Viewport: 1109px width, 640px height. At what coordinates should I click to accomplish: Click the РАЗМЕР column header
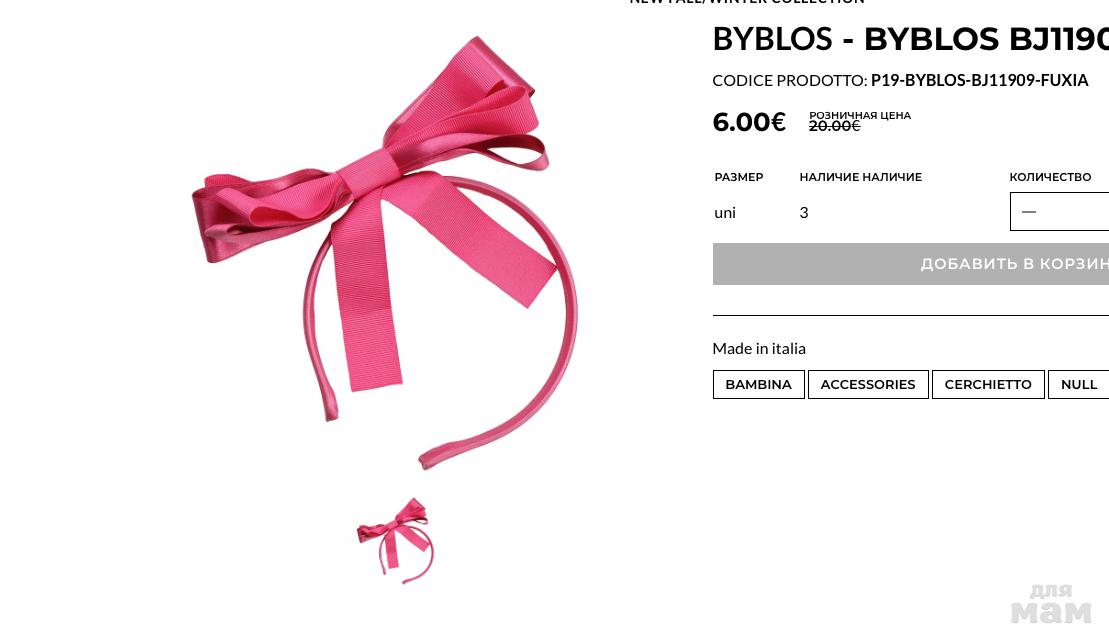[739, 177]
